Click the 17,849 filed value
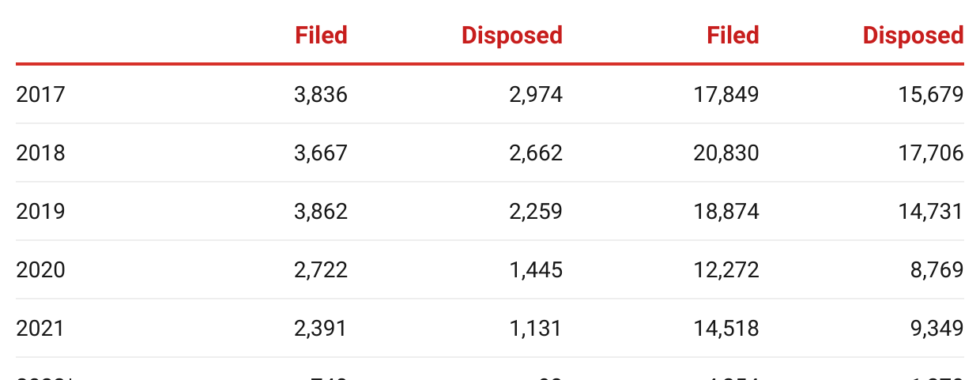This screenshot has width=980, height=380. (726, 94)
